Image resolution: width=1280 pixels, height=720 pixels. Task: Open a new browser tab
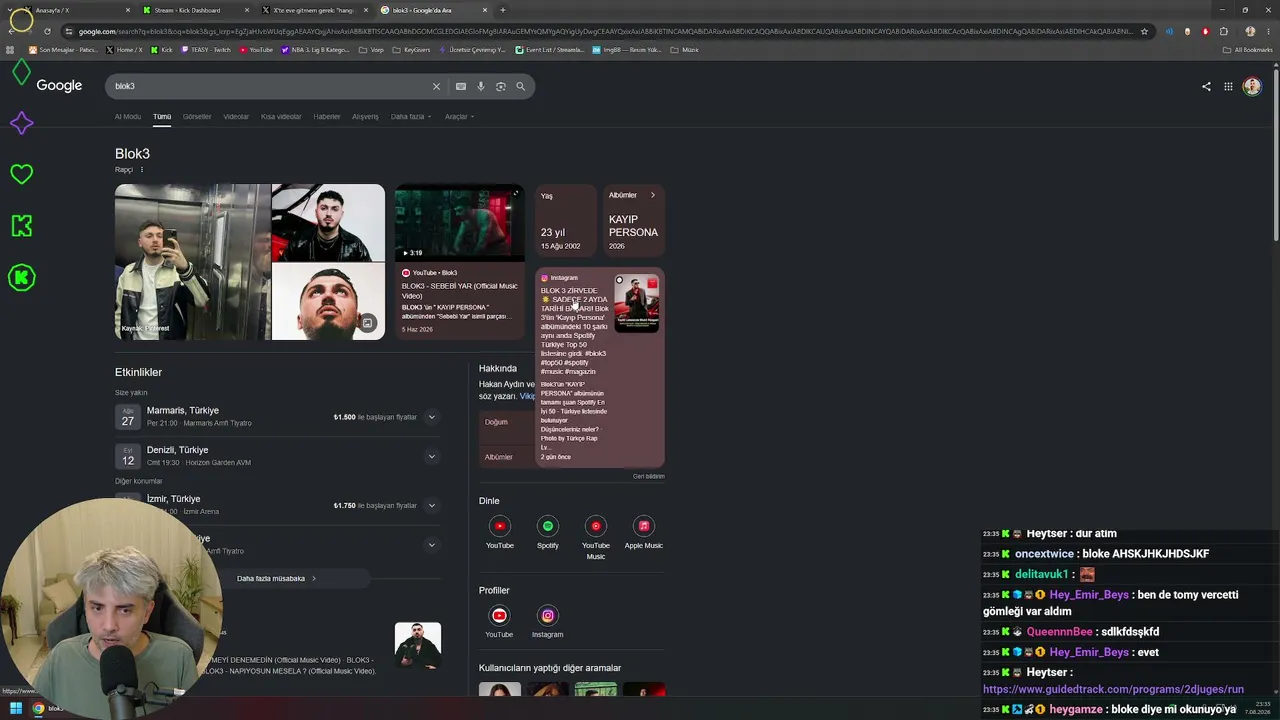coord(503,10)
